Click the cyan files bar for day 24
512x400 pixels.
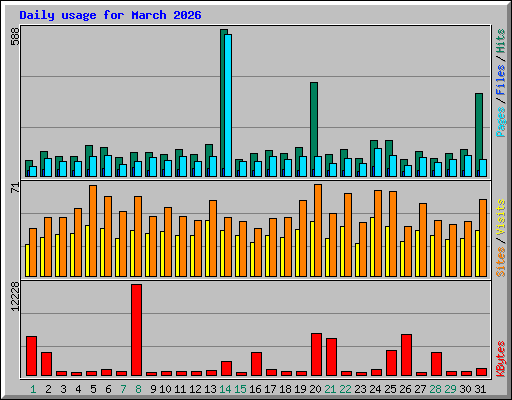[378, 163]
